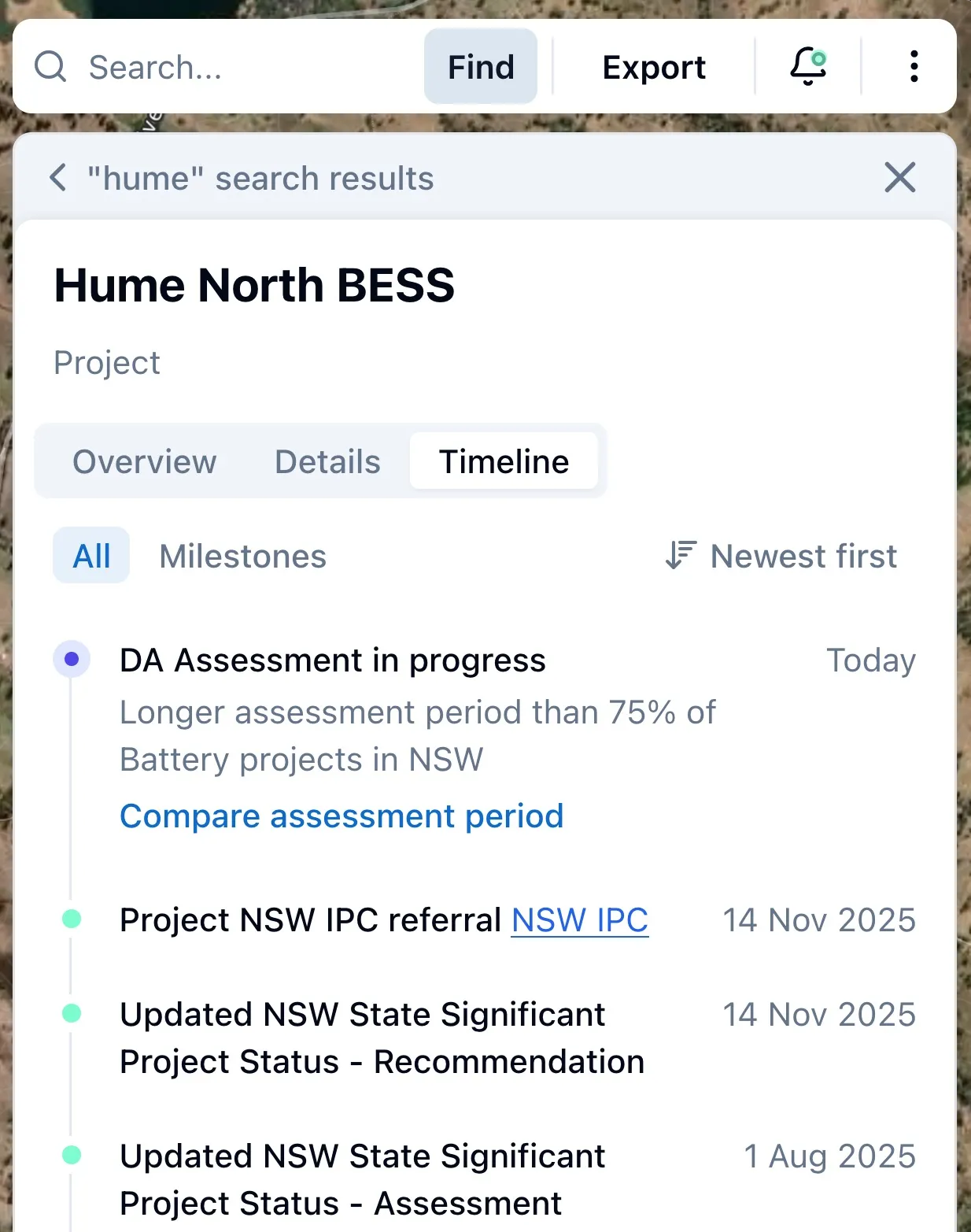Open the Compare assessment period link
Screen dimensions: 971x1232
(341, 816)
